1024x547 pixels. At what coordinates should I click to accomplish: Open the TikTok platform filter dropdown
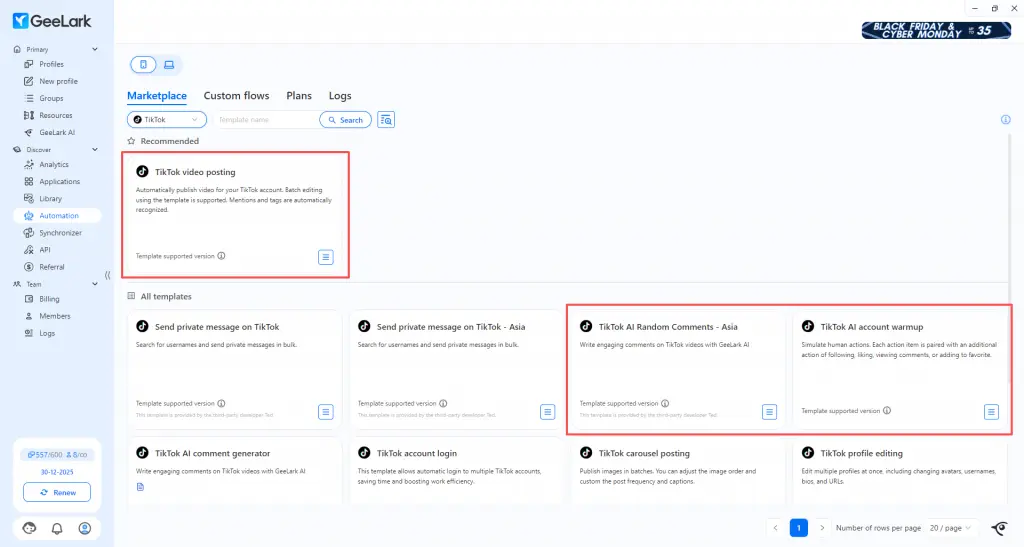[167, 119]
